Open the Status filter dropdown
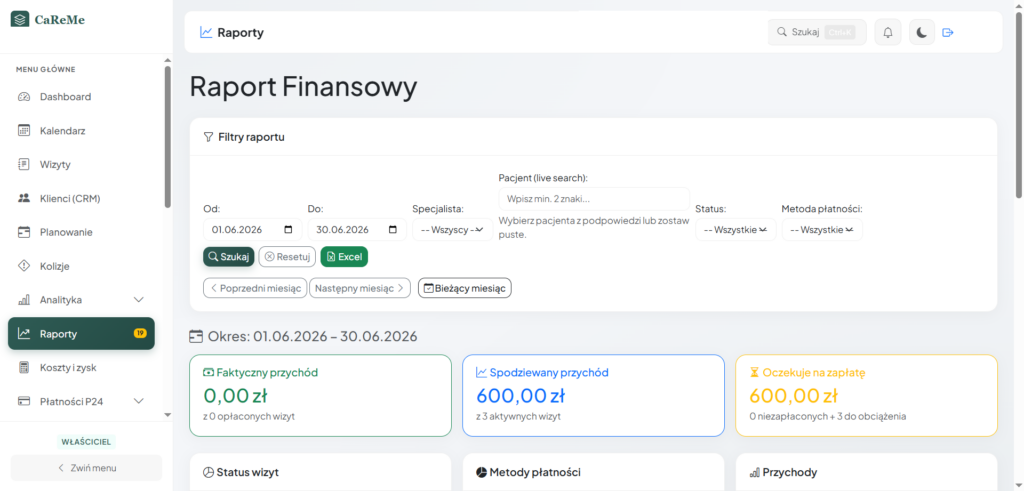1024x491 pixels. 735,230
